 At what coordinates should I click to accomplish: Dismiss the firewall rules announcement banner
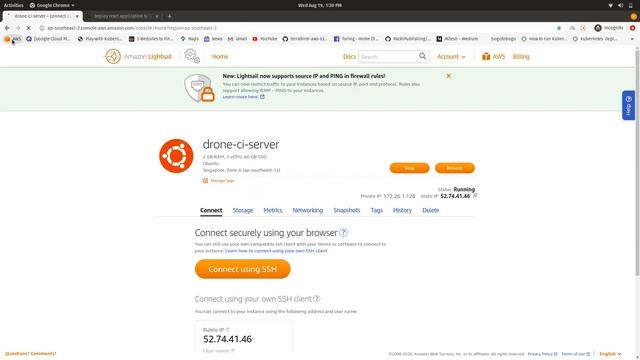[x=449, y=76]
